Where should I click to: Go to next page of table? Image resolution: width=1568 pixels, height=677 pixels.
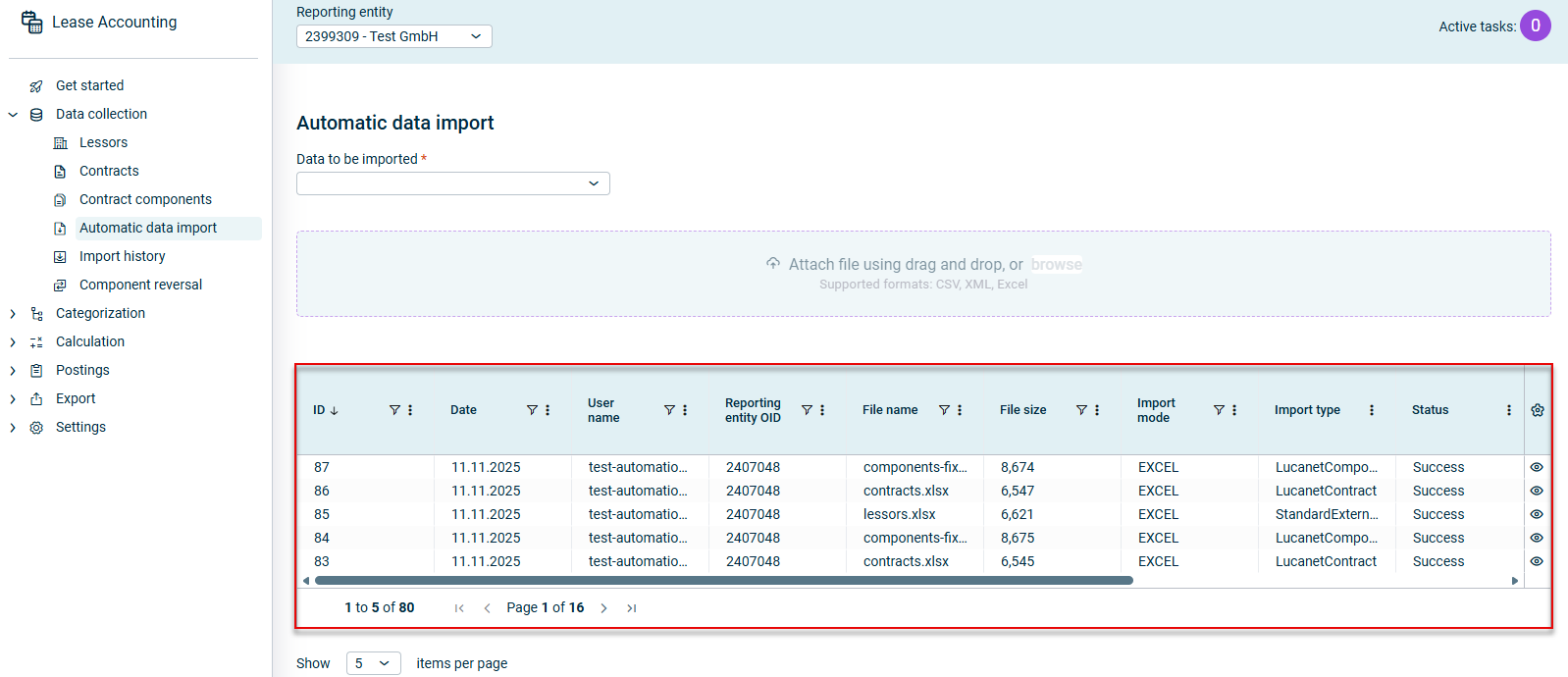click(x=603, y=608)
